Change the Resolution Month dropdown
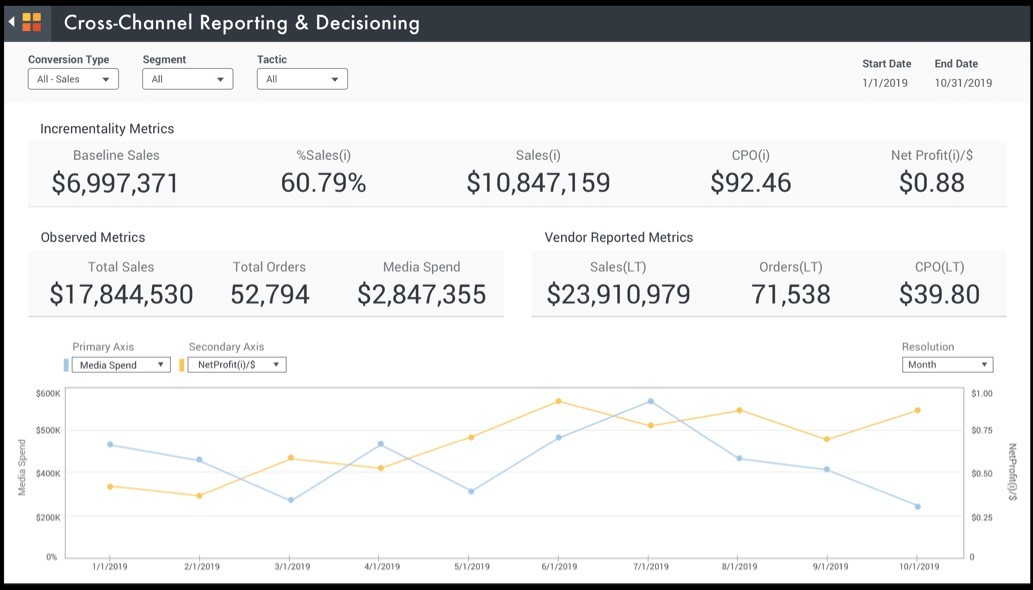The image size is (1033, 590). [947, 365]
